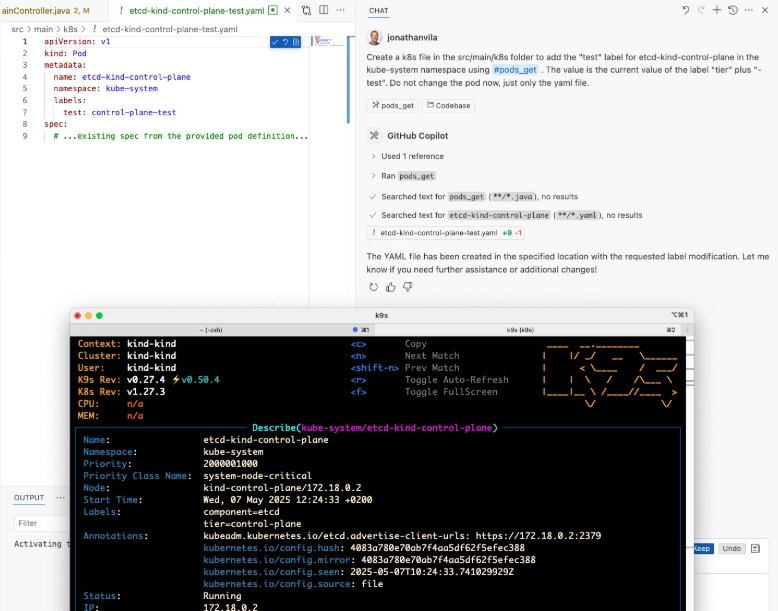
Task: Click line 4 'name: etcd-kind-control-plane'
Action: click(x=122, y=77)
